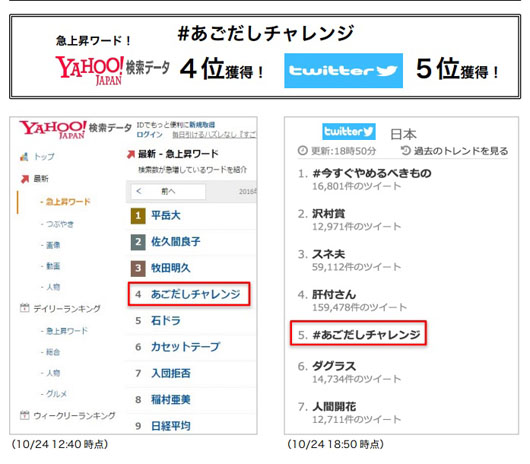Click the 59,112件のツイート count
The width and height of the screenshot is (530, 464).
click(357, 267)
